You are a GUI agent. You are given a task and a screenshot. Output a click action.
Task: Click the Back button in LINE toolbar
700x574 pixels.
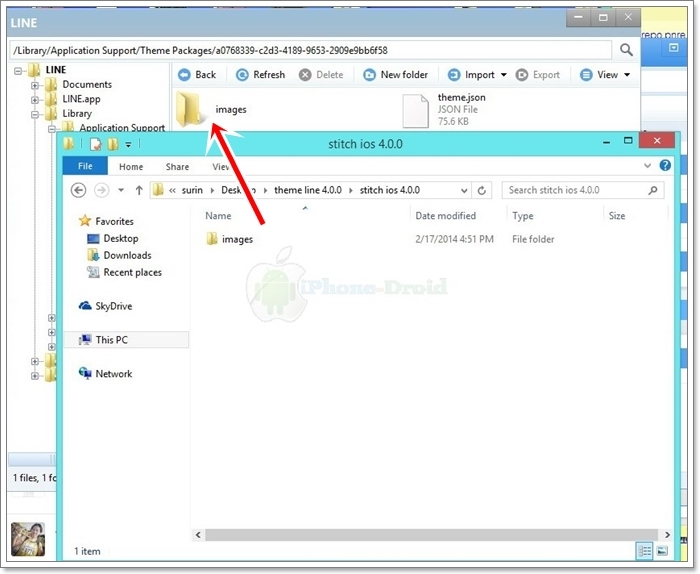coord(197,75)
